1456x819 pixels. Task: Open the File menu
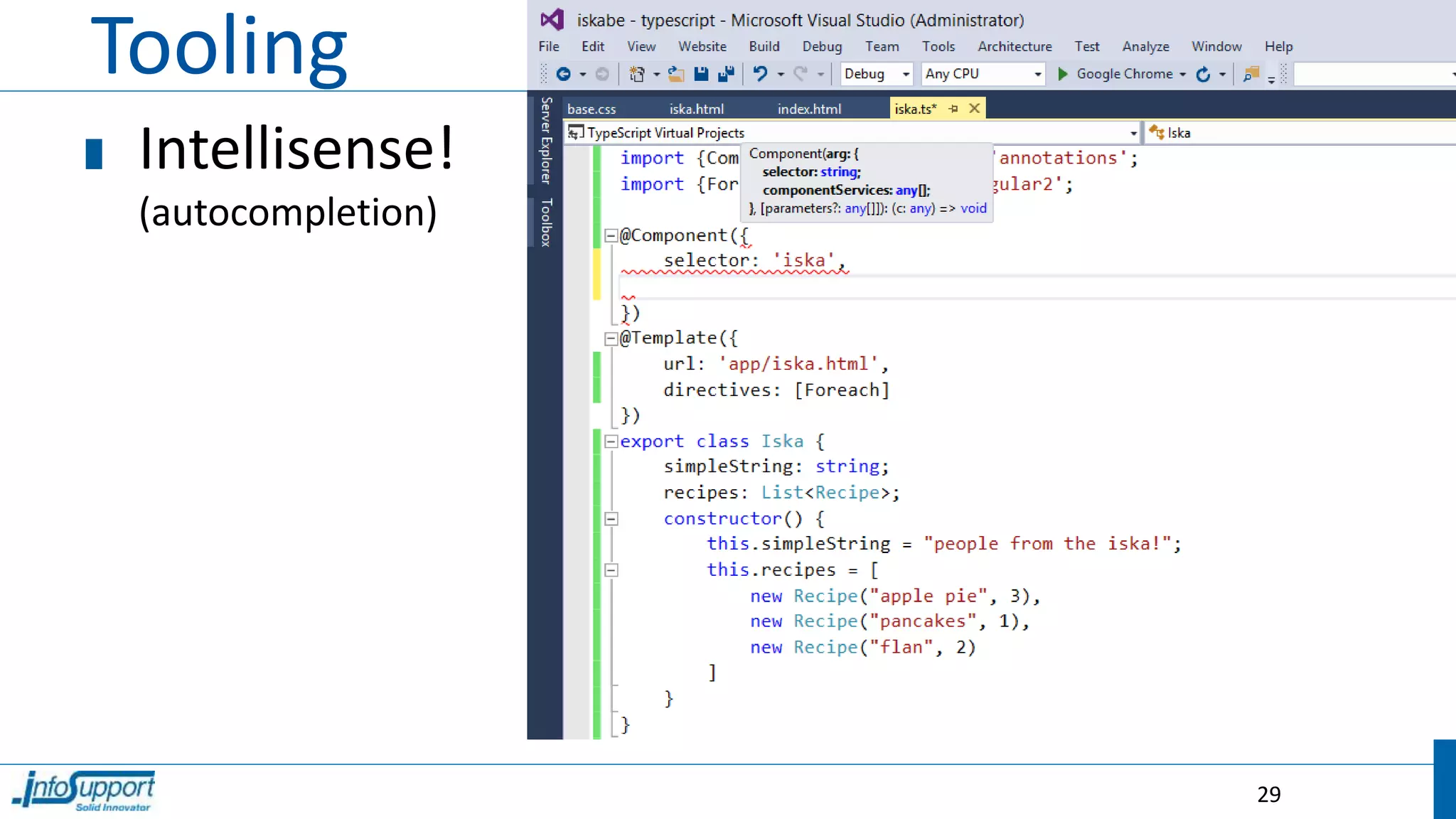[549, 46]
